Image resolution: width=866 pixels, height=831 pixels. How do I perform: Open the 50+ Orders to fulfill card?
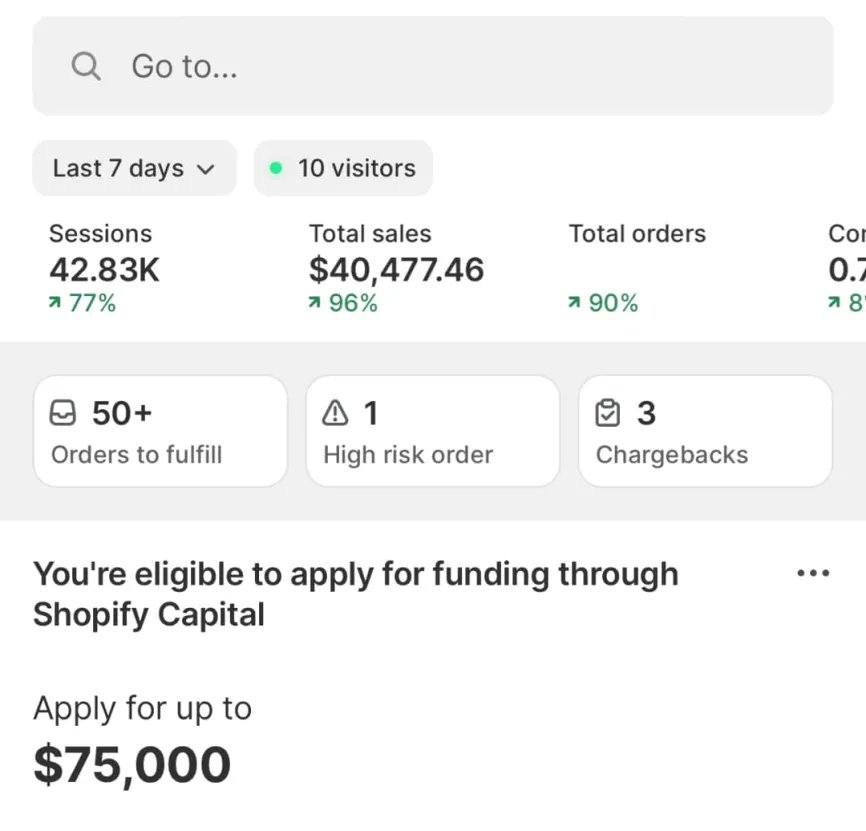pyautogui.click(x=160, y=431)
